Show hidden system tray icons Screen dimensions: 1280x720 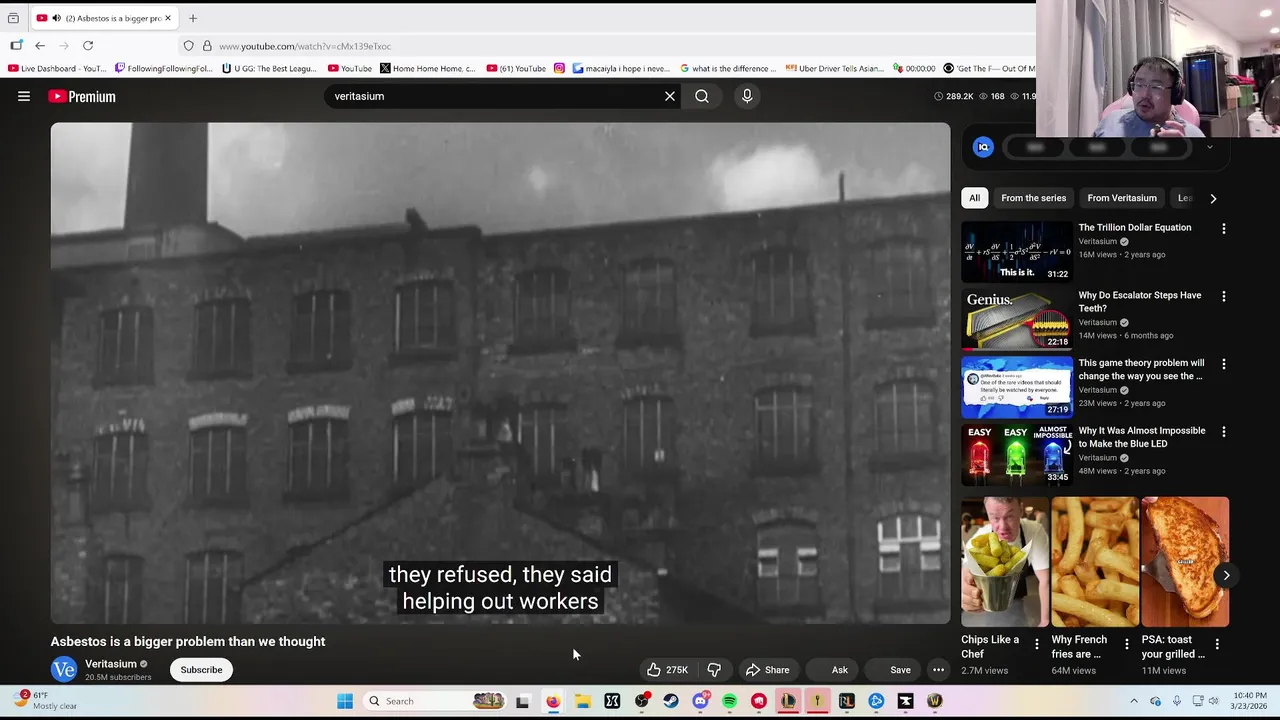point(1133,701)
